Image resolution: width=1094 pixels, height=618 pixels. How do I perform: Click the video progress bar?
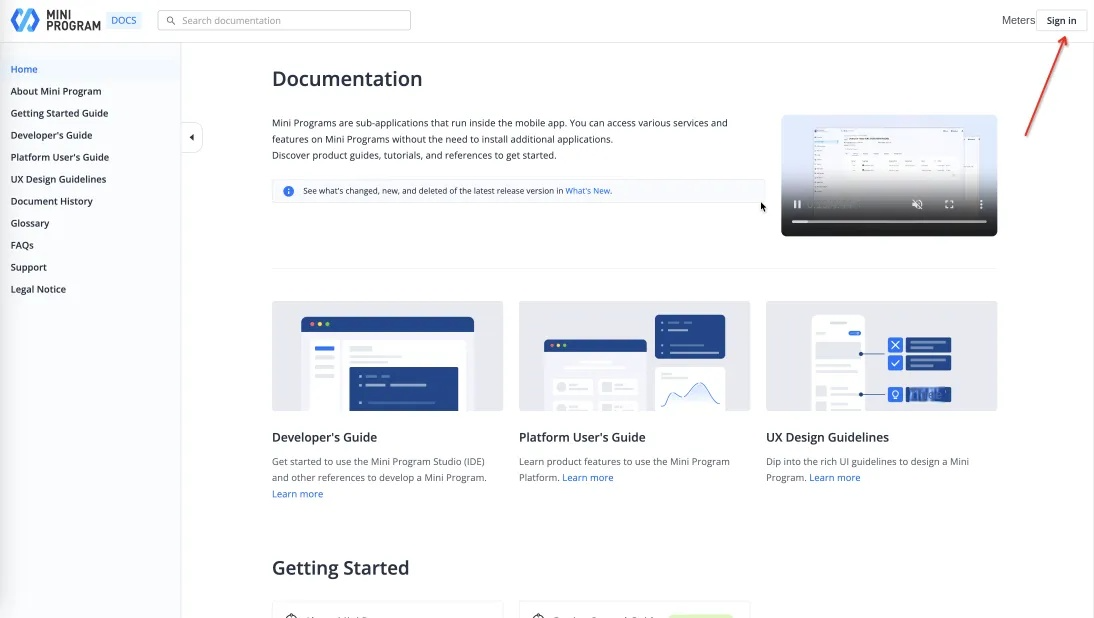coord(889,222)
